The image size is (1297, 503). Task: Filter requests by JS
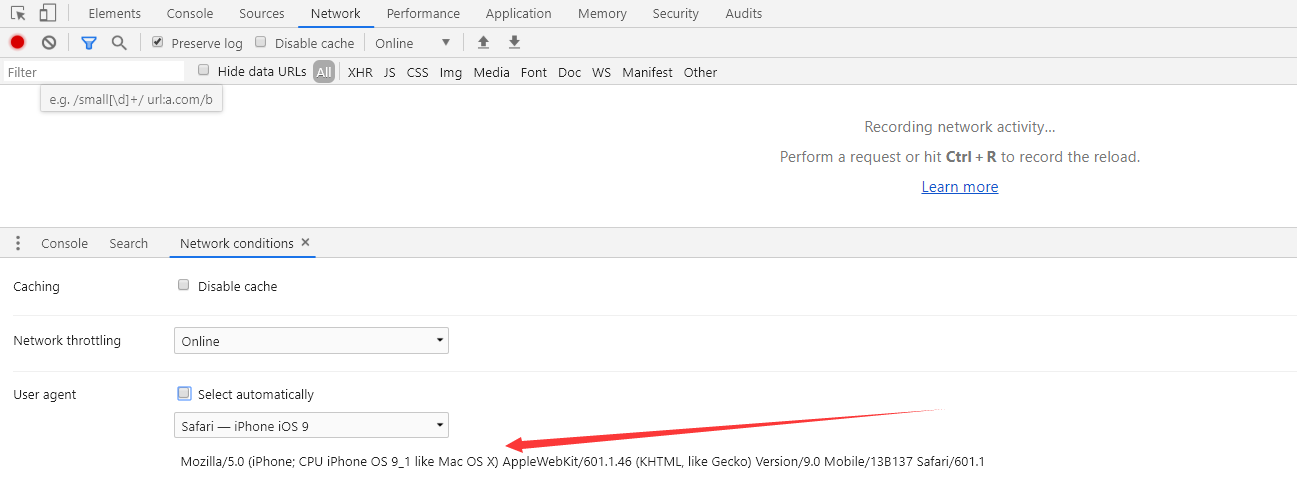point(390,72)
